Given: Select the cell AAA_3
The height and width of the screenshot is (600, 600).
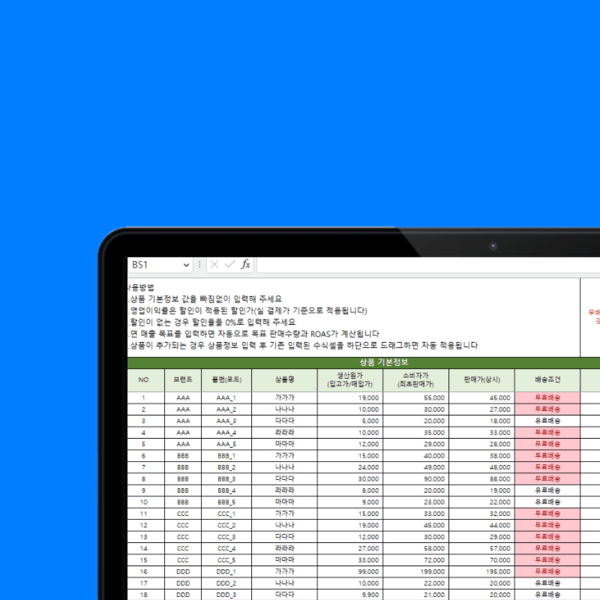Looking at the screenshot, I should click(227, 421).
